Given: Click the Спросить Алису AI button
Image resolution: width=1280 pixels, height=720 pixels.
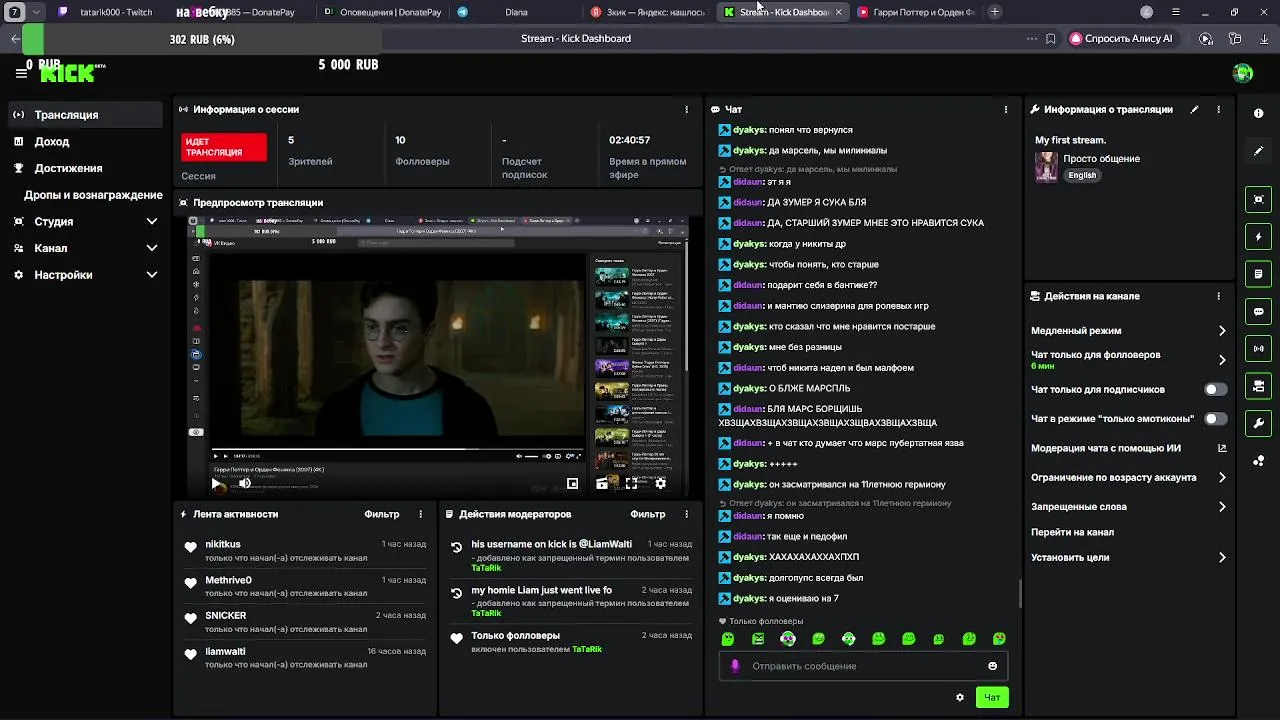Looking at the screenshot, I should point(1121,39).
